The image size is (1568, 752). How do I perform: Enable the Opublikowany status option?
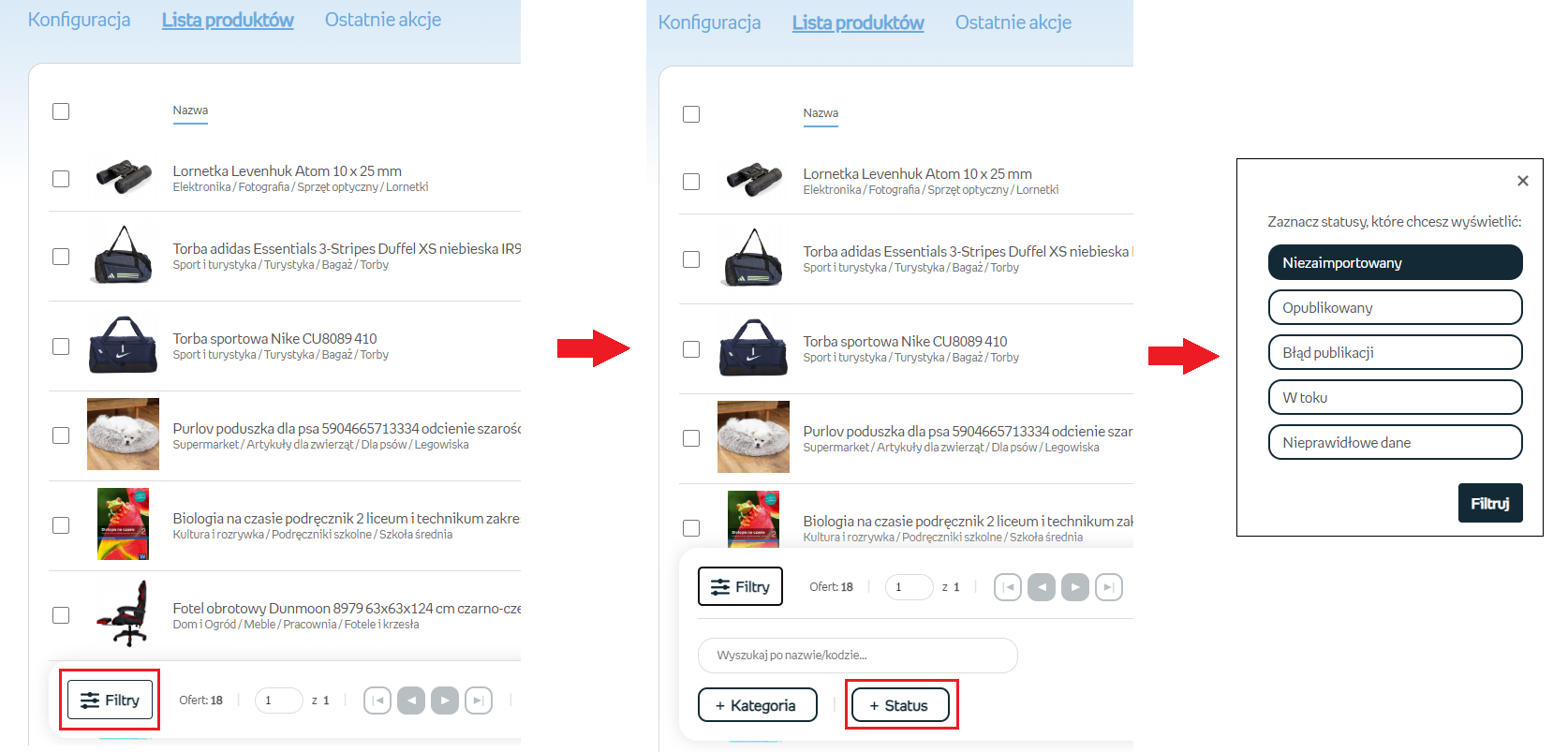pos(1395,307)
